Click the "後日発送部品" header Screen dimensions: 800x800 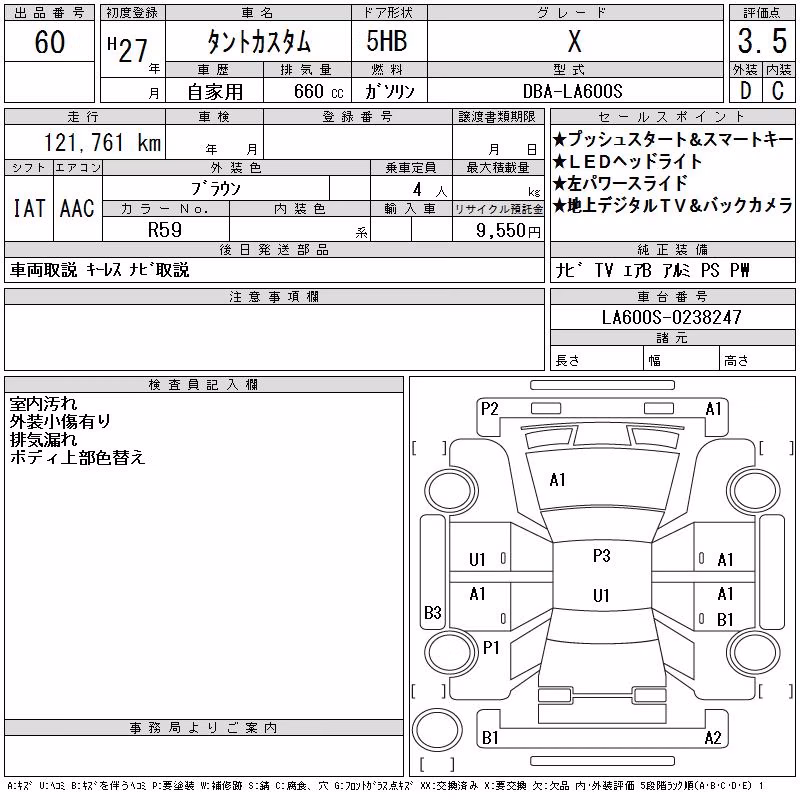[x=274, y=250]
